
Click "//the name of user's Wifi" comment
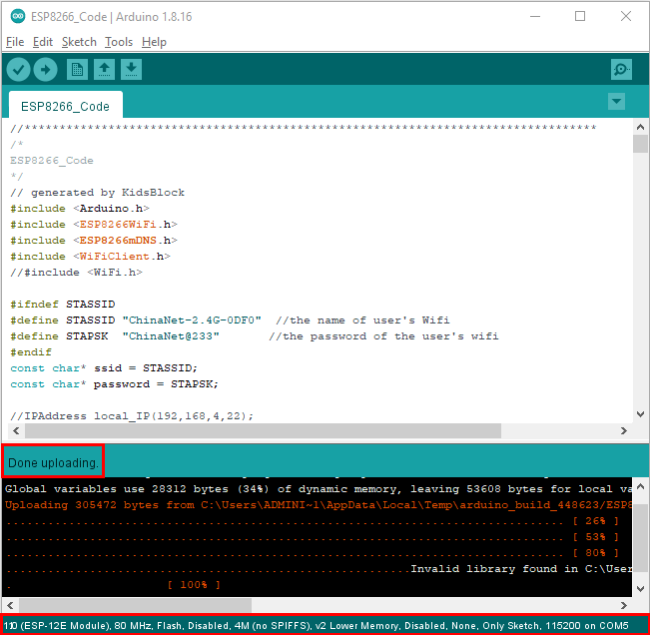tap(363, 320)
